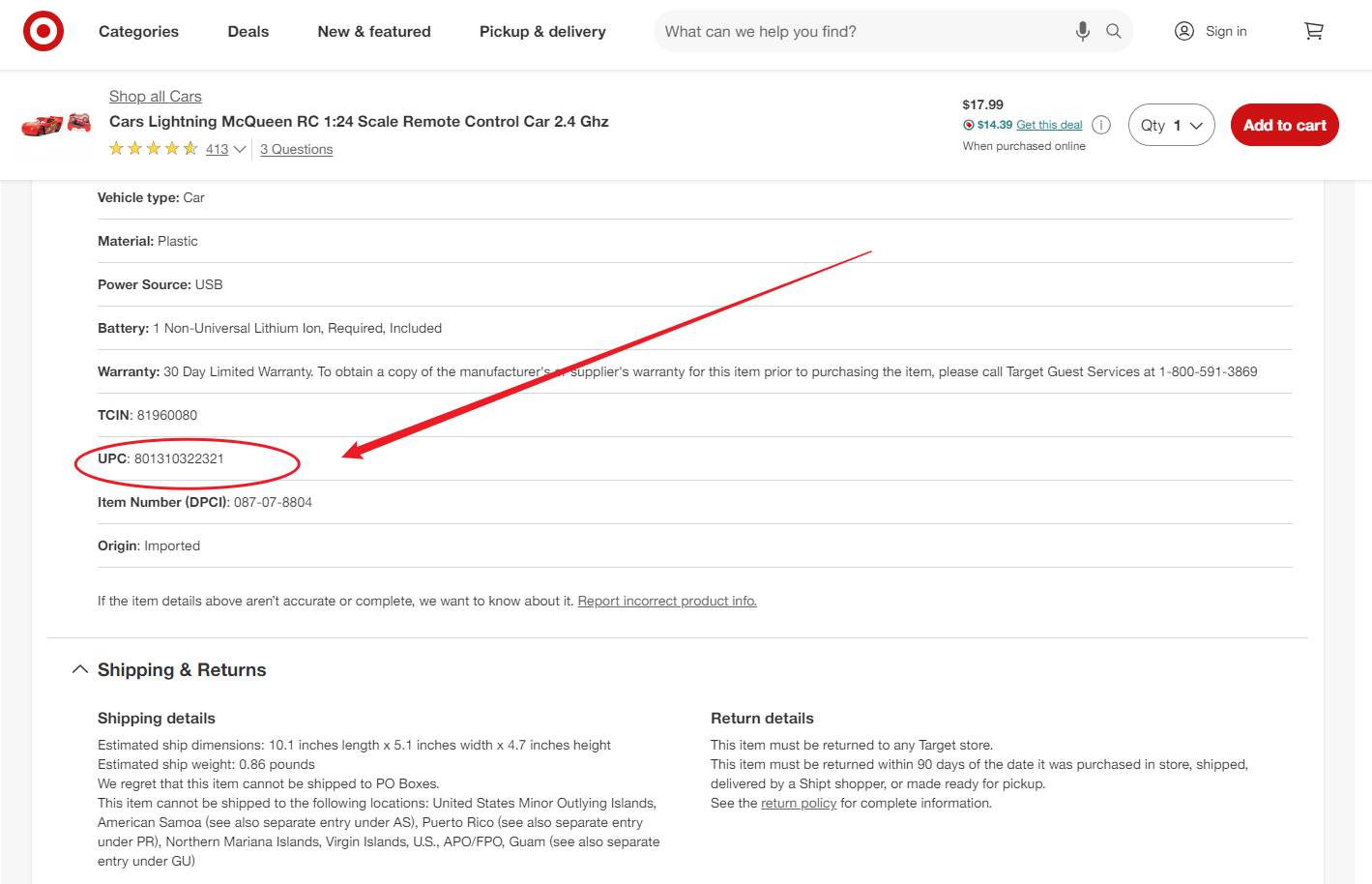Click the Sign in link
This screenshot has height=884, width=1372.
(1226, 31)
